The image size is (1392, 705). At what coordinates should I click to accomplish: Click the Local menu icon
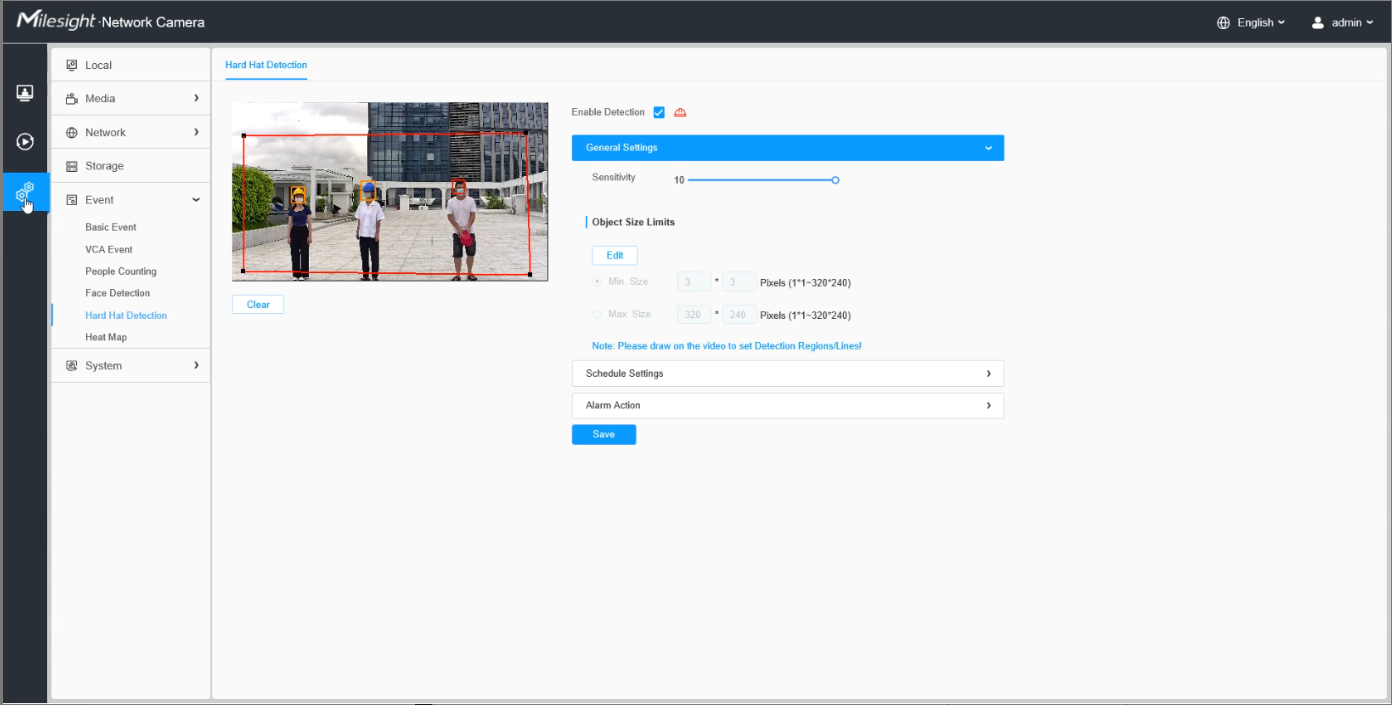pos(71,65)
